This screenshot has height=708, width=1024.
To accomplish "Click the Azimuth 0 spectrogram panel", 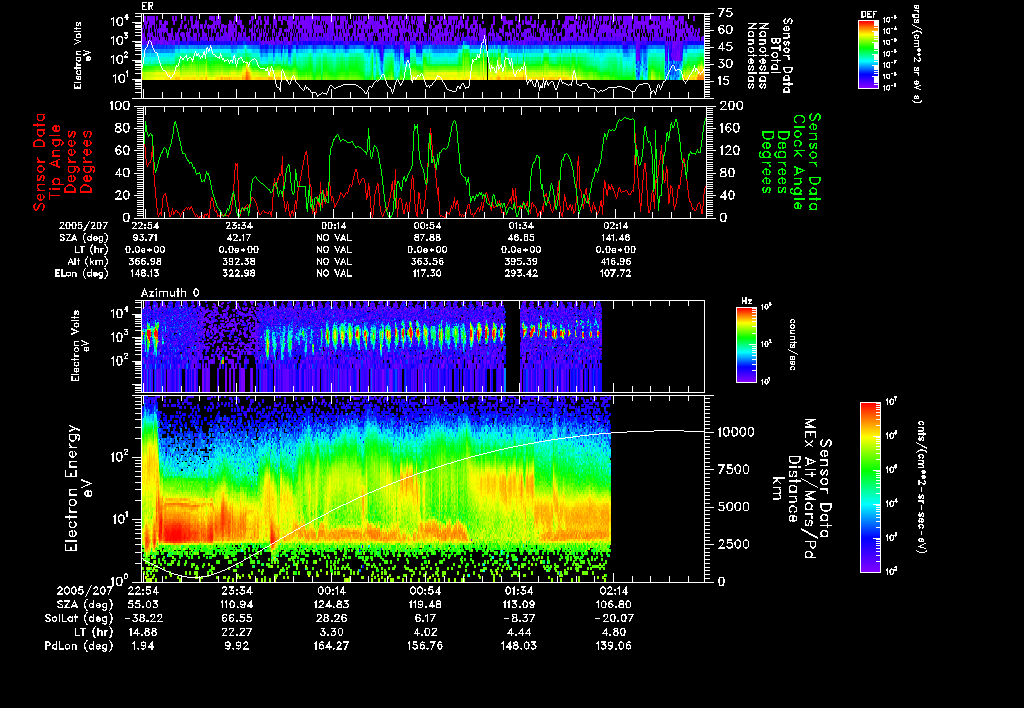I will (x=424, y=346).
